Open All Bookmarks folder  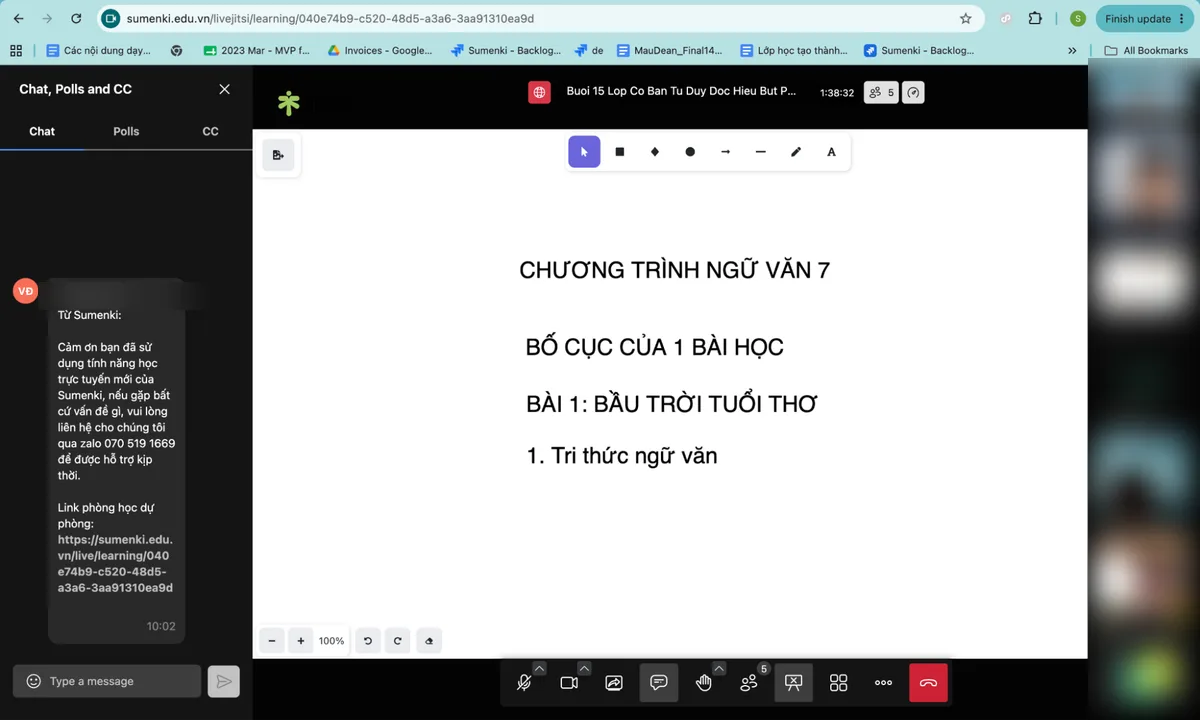click(1146, 50)
